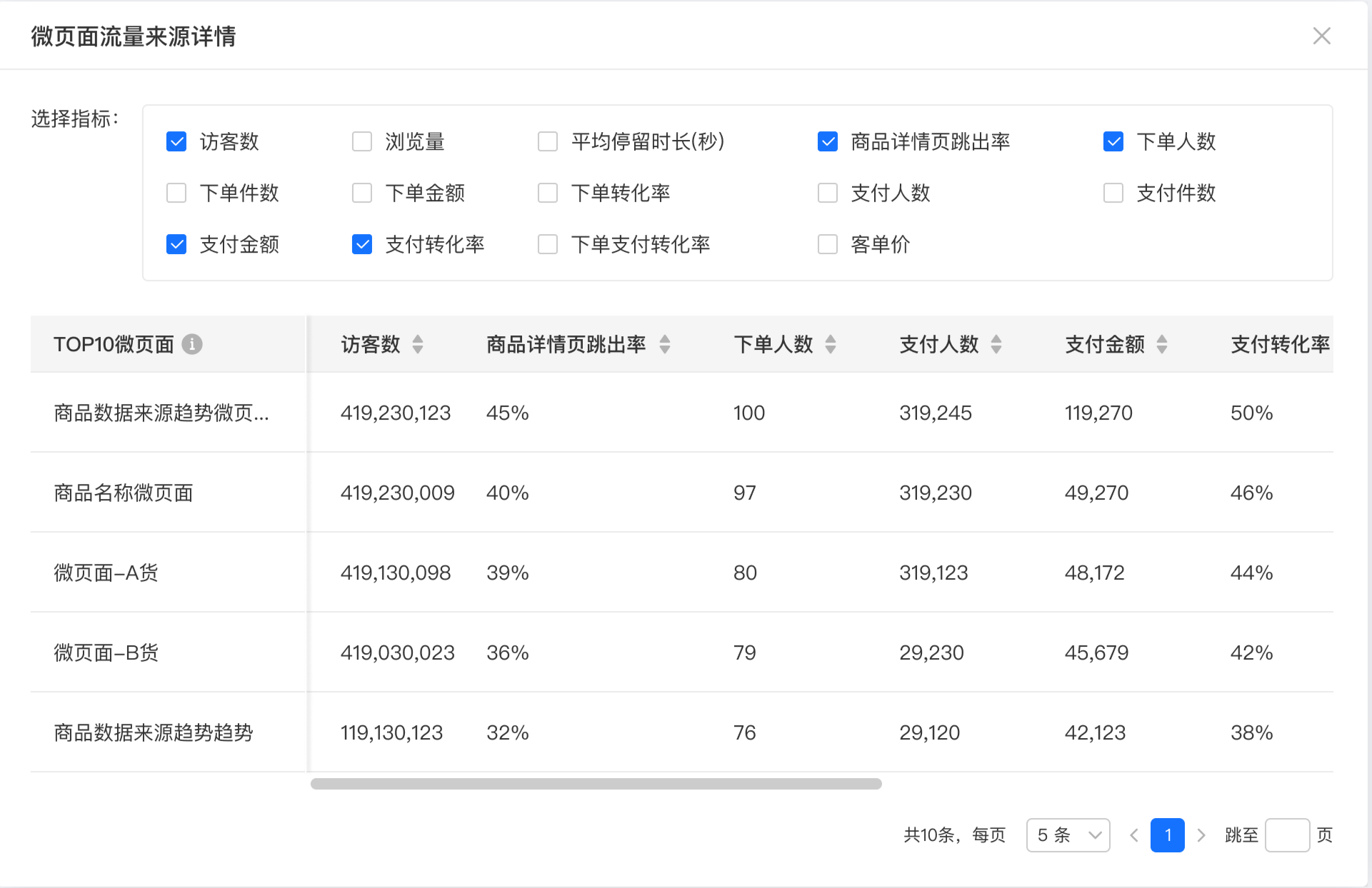
Task: Click visitor count 419,130,098
Action: [396, 572]
